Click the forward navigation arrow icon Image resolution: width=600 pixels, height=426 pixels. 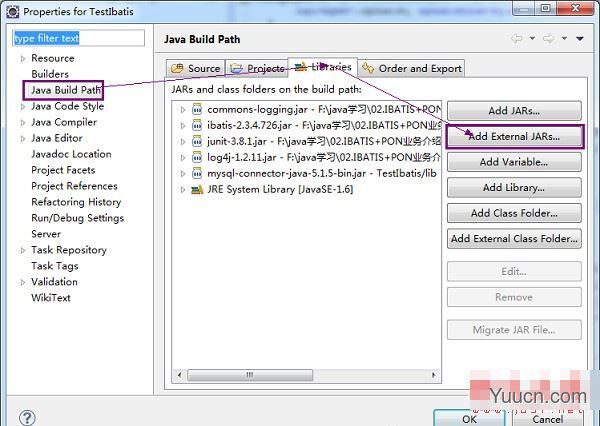click(548, 39)
